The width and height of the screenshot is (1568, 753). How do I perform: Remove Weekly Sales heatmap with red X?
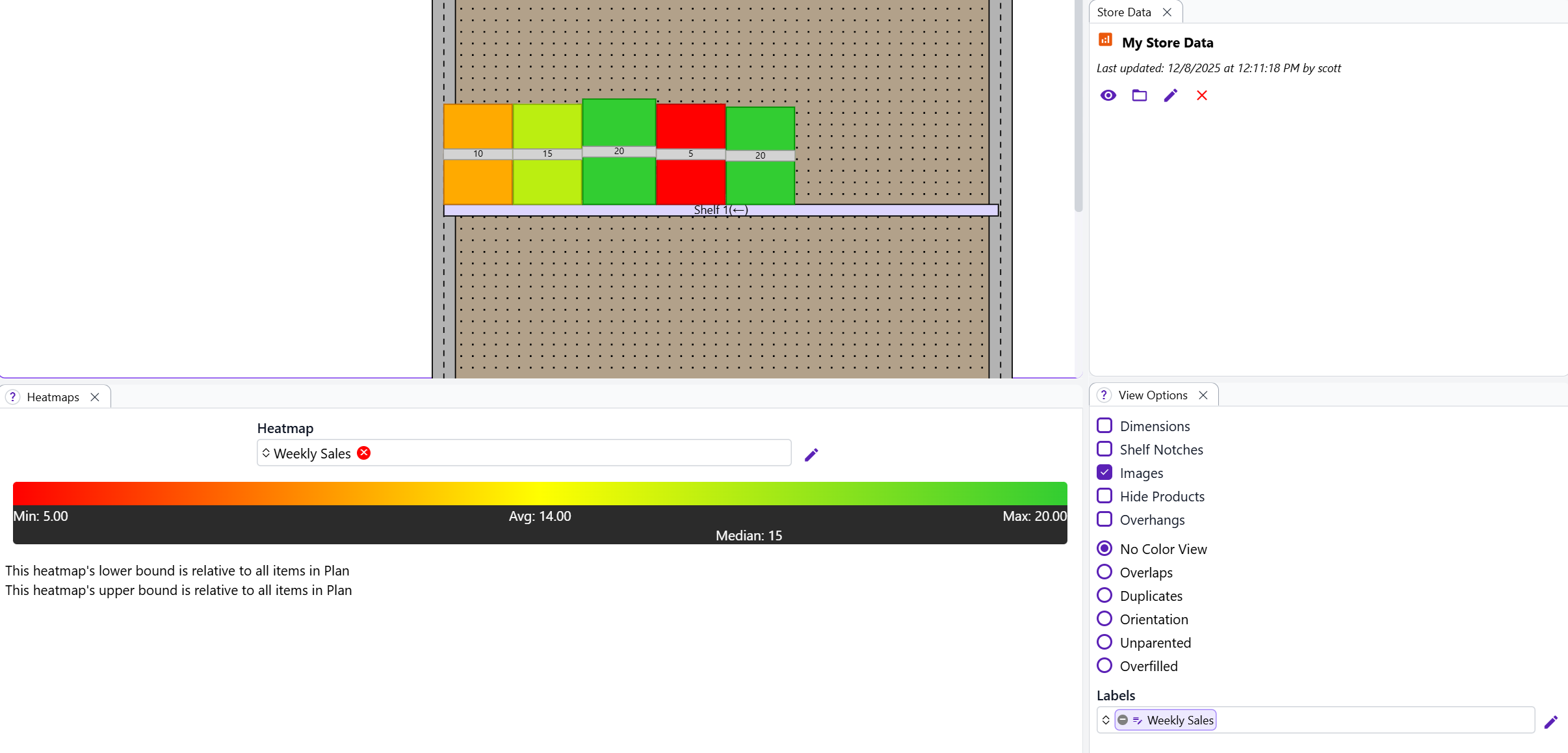click(x=364, y=453)
